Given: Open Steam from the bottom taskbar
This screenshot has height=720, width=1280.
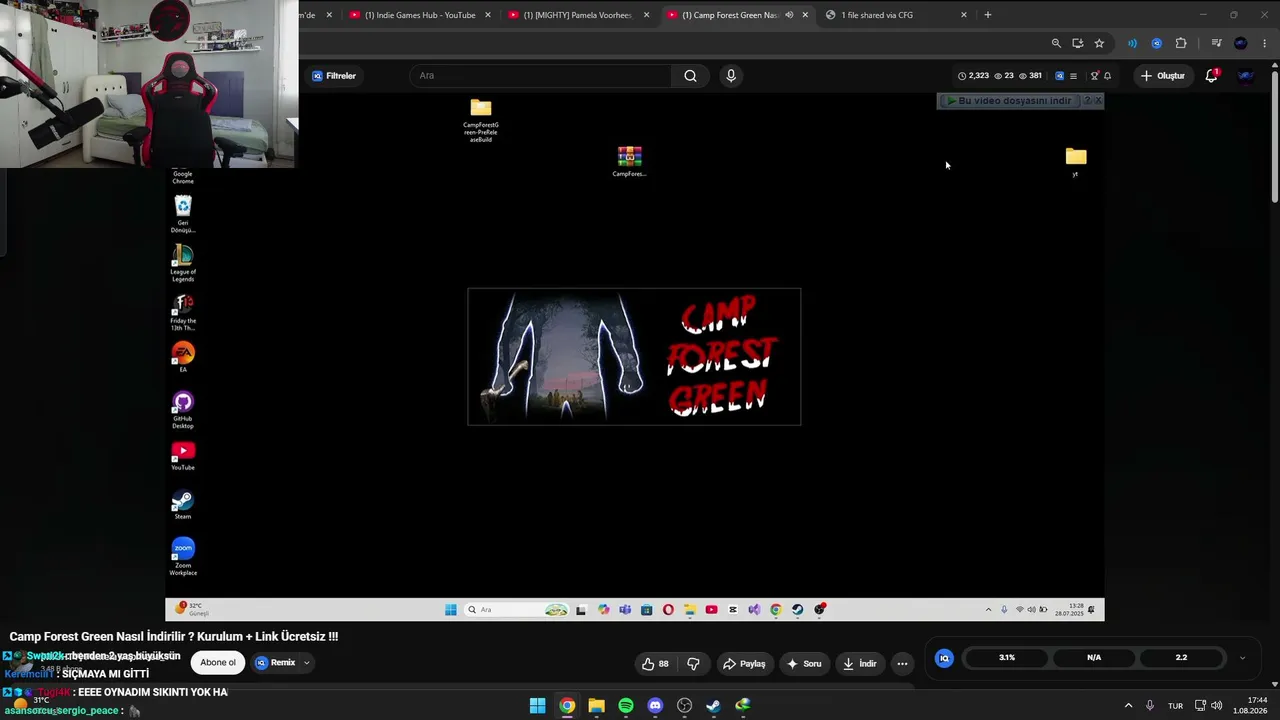Looking at the screenshot, I should coord(713,706).
